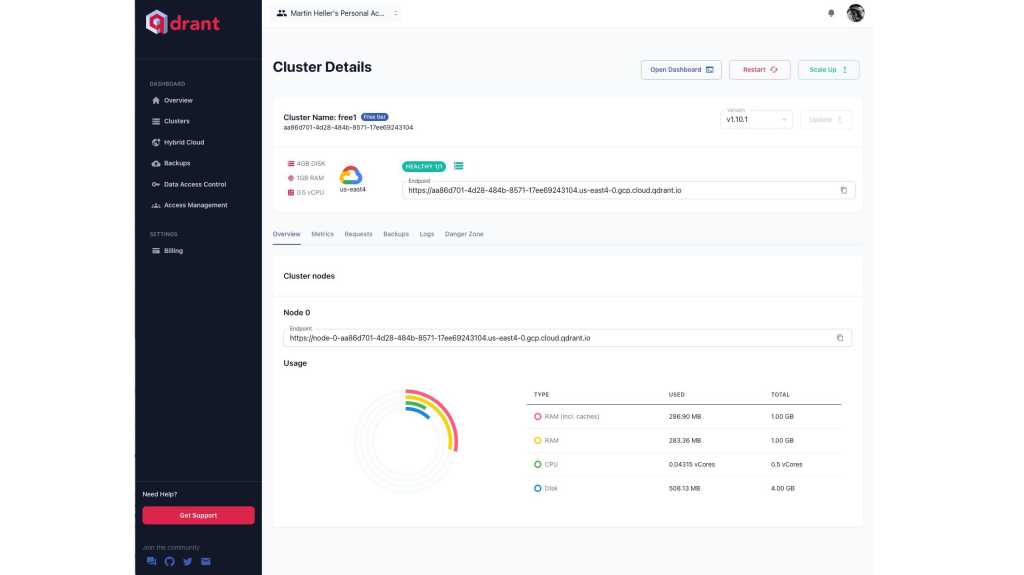Click the Scale Up button

point(828,70)
